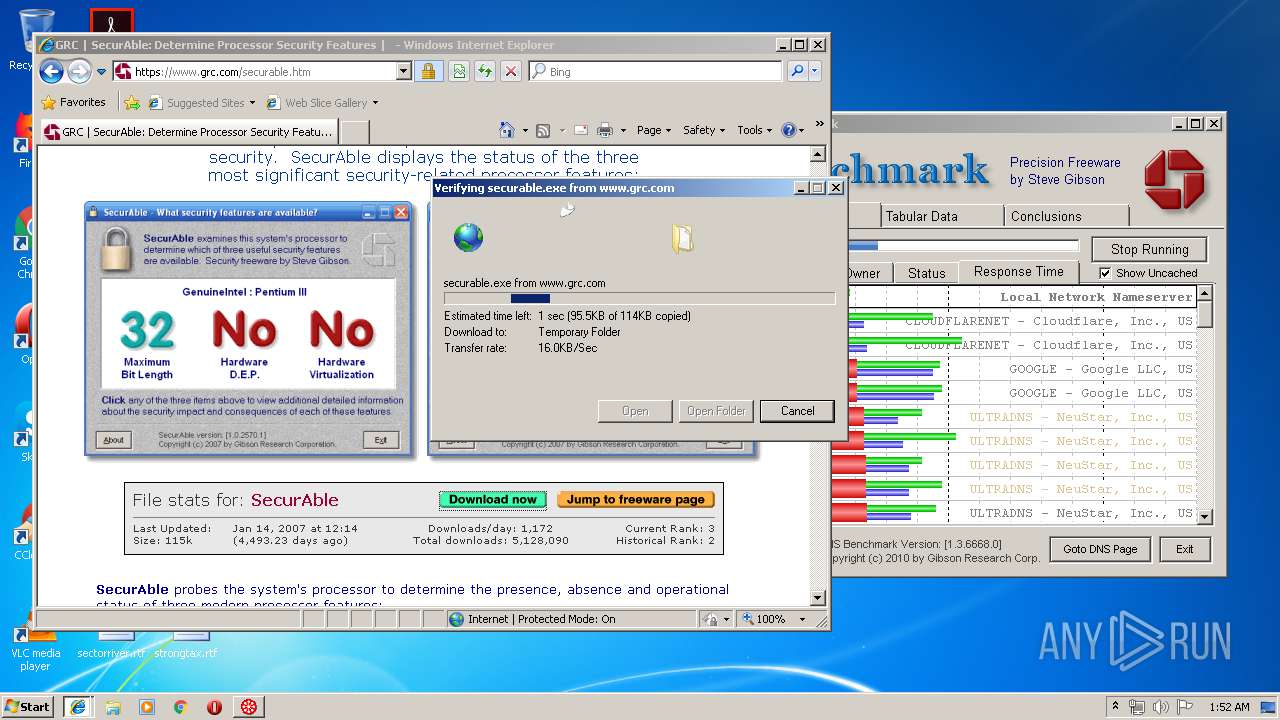Click the Action Center flag tray icon
The height and width of the screenshot is (720, 1280).
1185,707
